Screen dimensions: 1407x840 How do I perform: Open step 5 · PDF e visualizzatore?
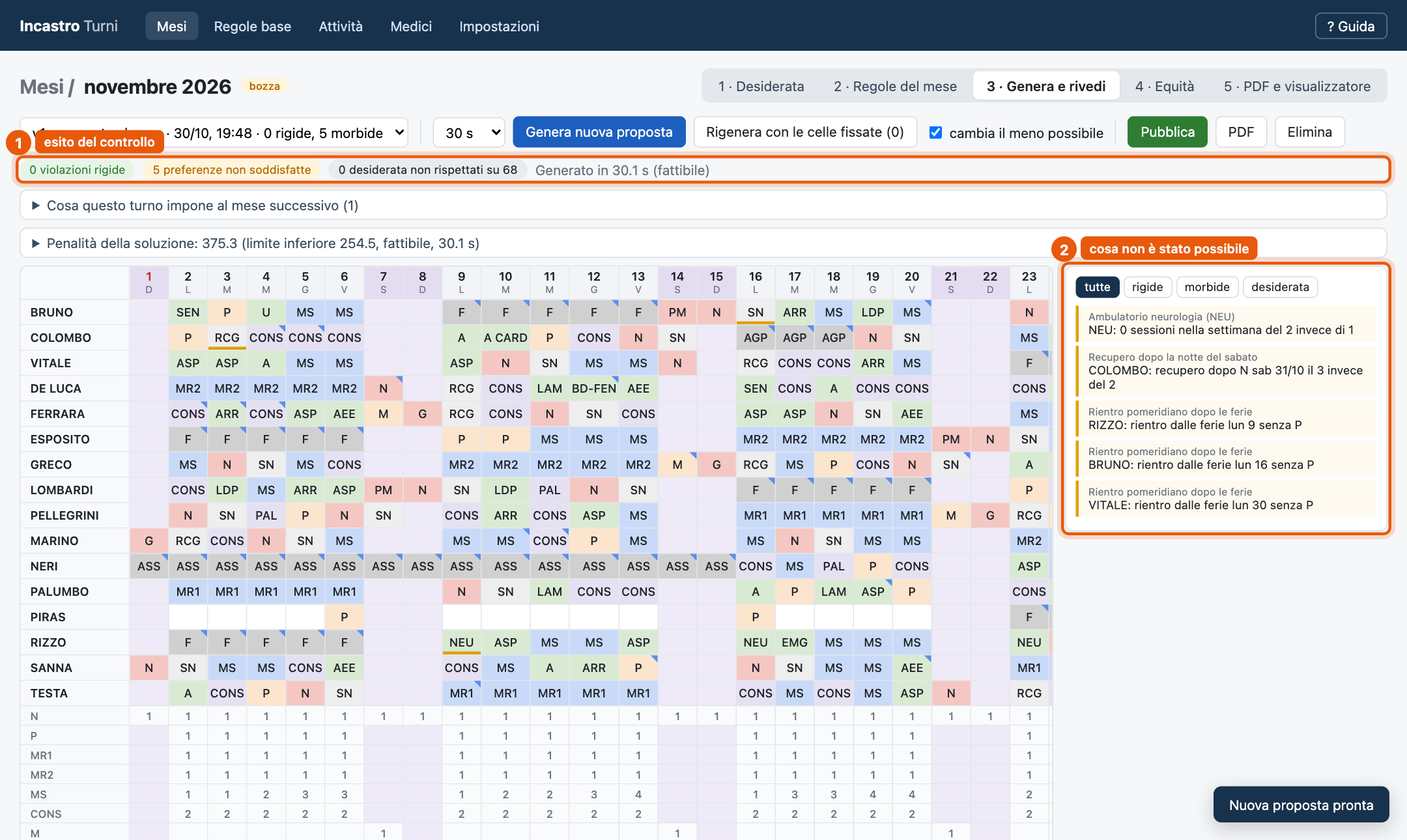click(x=1297, y=86)
